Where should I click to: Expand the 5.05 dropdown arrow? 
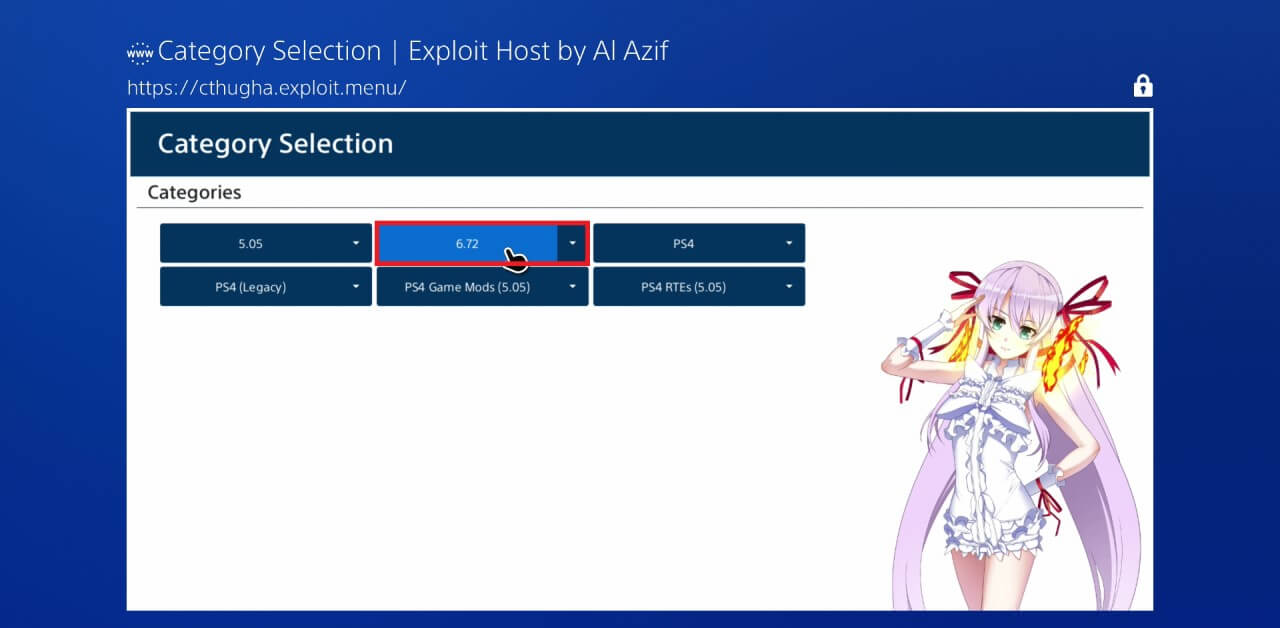pyautogui.click(x=357, y=243)
